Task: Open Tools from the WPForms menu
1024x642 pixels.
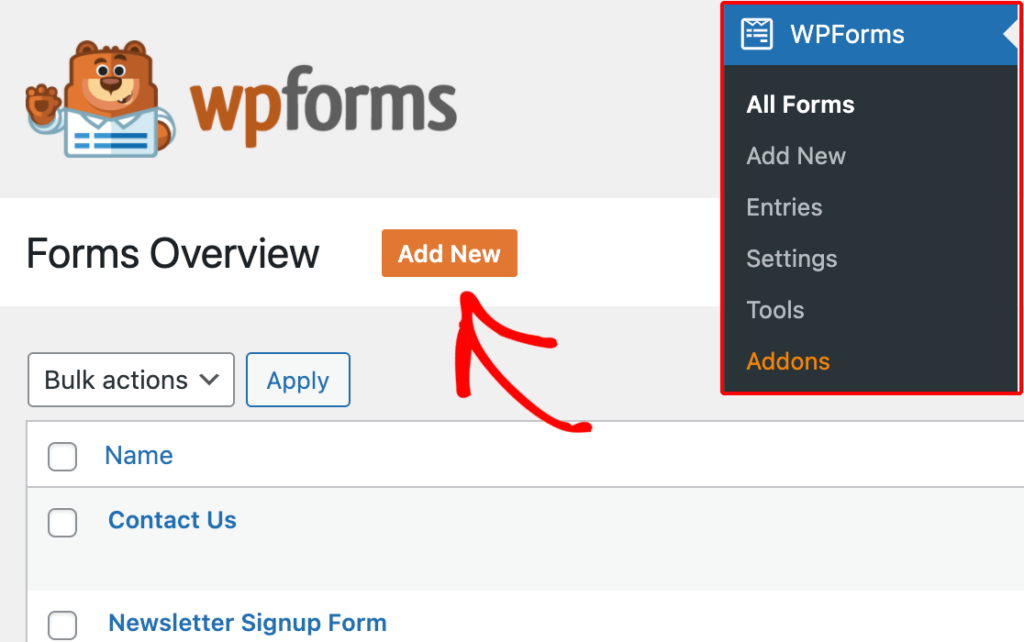Action: 775,310
